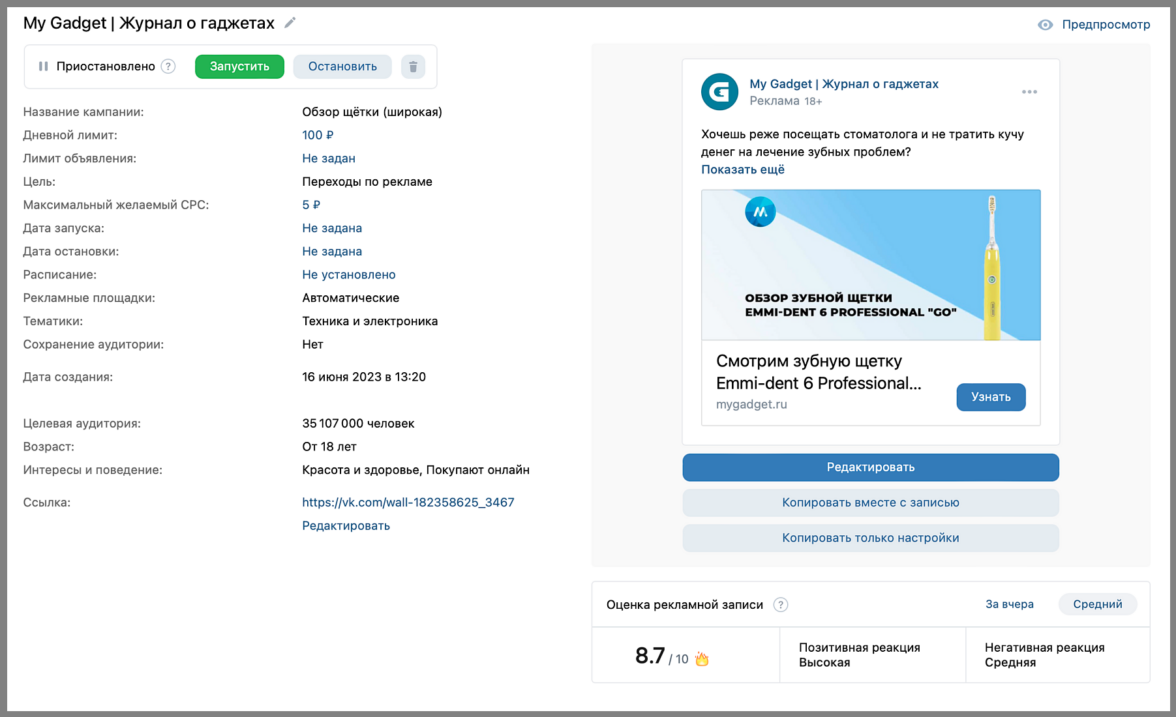Click the help icon next to Приостановлено
The width and height of the screenshot is (1176, 717).
tap(168, 67)
